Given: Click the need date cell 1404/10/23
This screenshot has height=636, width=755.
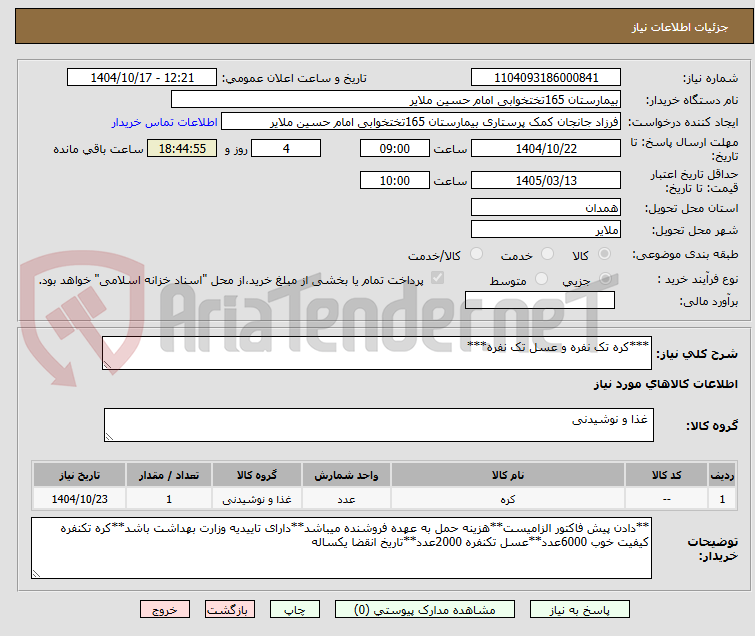Looking at the screenshot, I should pyautogui.click(x=79, y=499).
